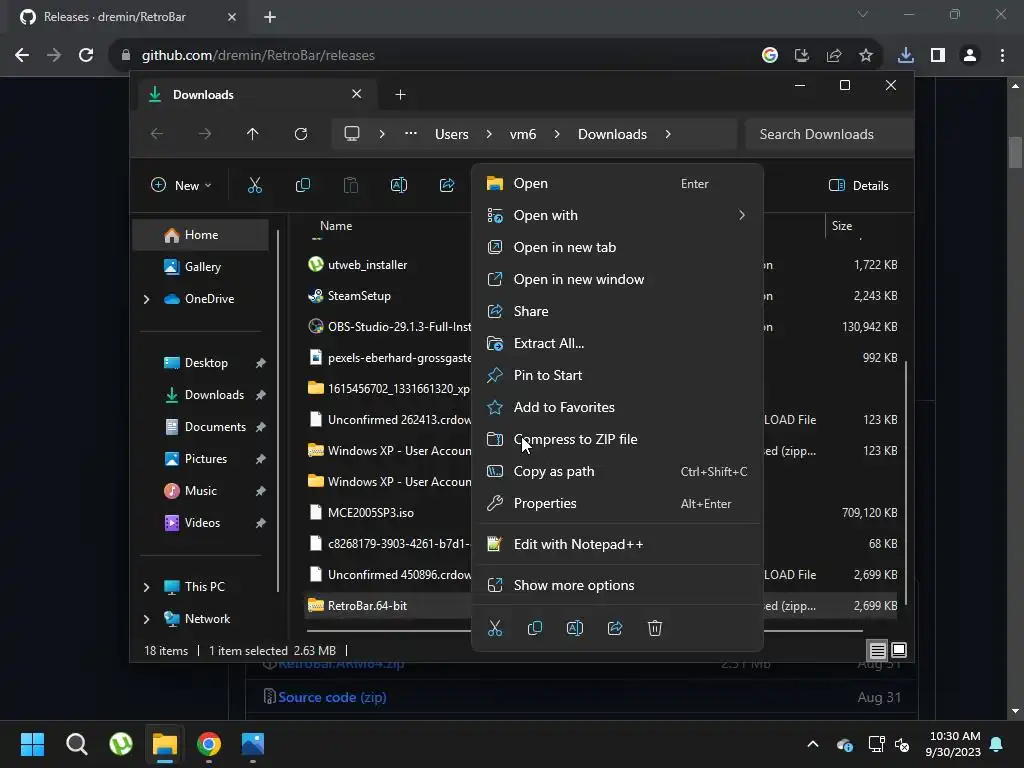Select Copy as path
The height and width of the screenshot is (768, 1024).
pos(617,472)
